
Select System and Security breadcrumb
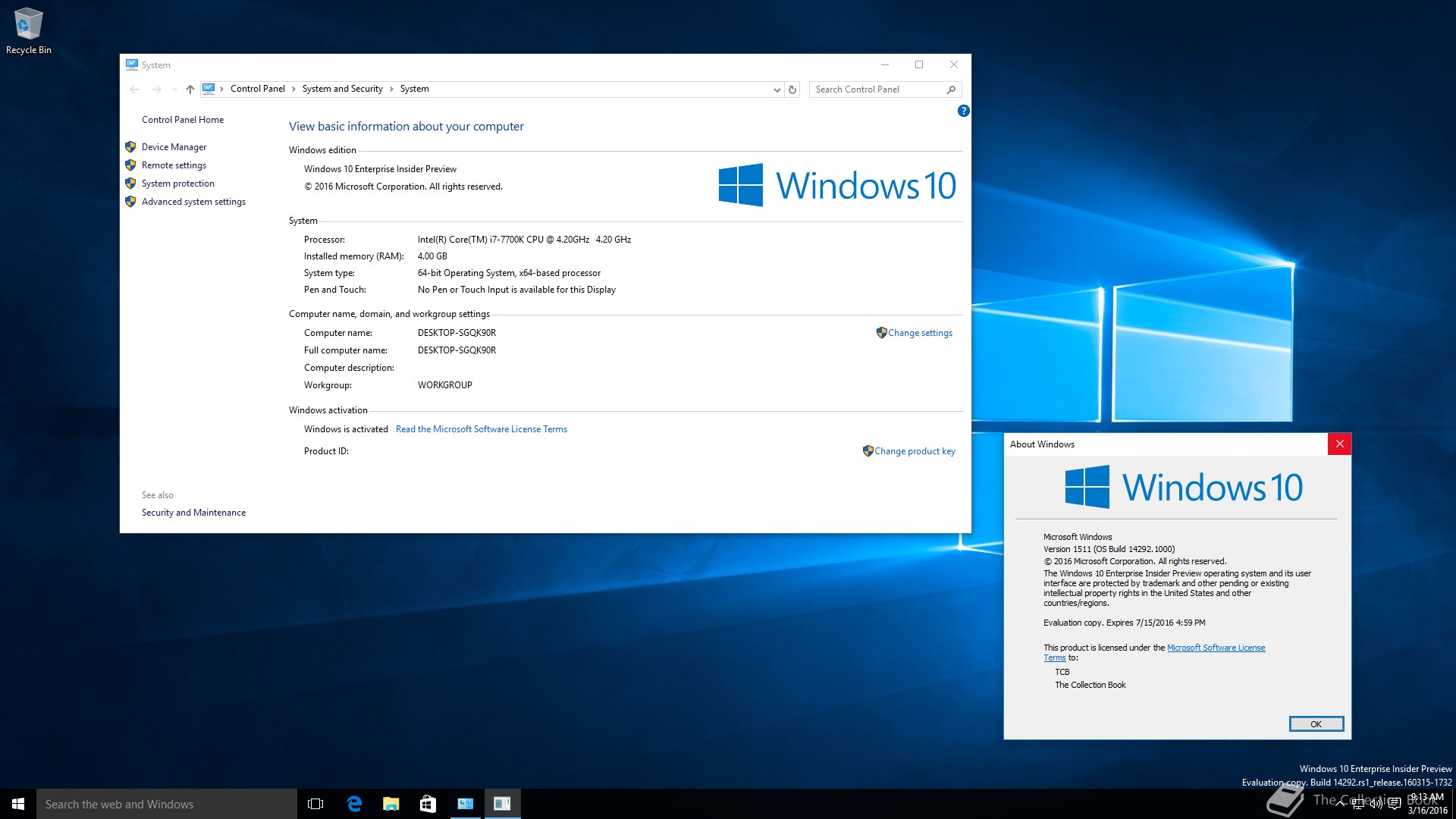tap(343, 89)
